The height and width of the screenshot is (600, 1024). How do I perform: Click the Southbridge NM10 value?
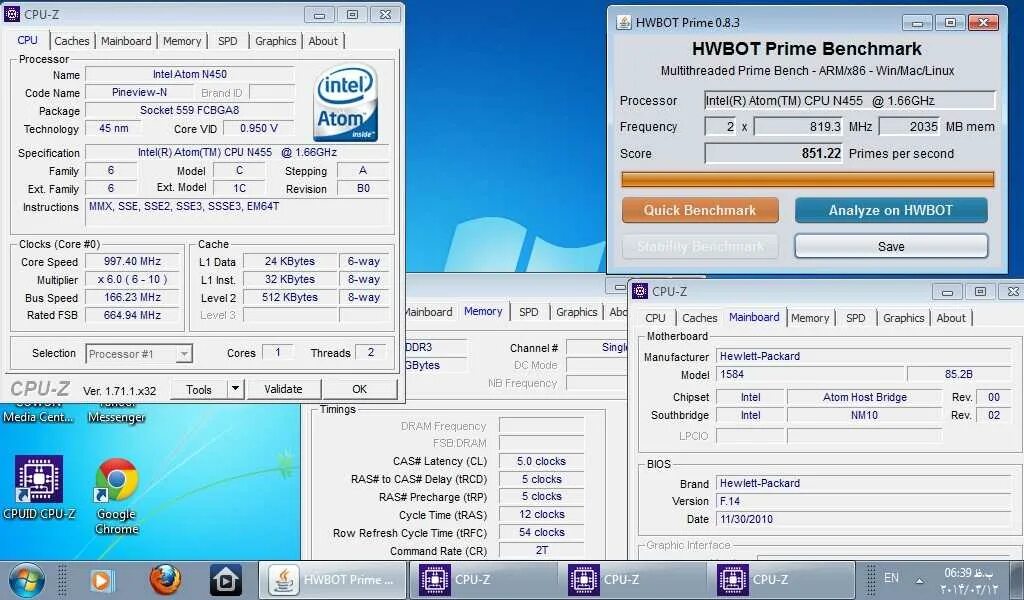[865, 415]
